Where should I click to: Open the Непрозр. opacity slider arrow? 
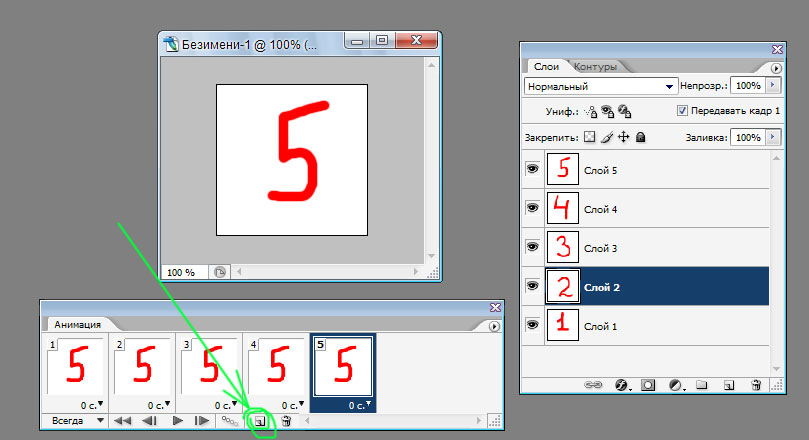point(773,86)
